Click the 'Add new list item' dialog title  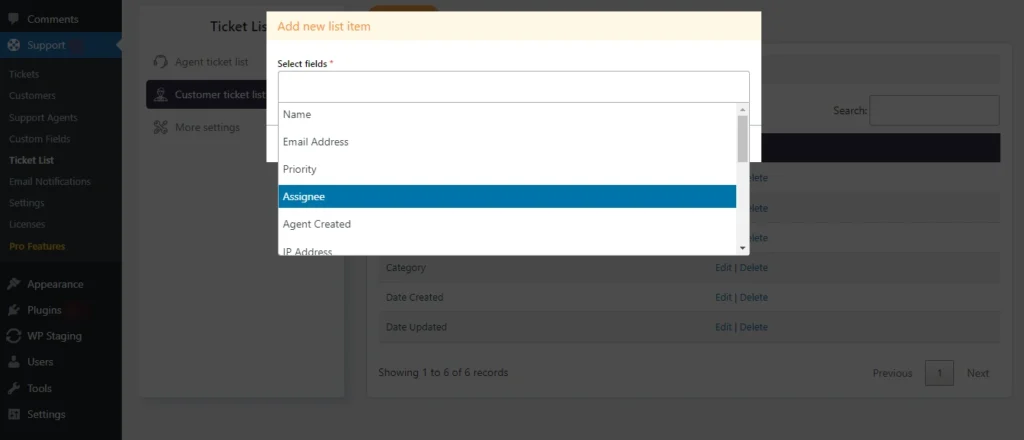click(324, 27)
